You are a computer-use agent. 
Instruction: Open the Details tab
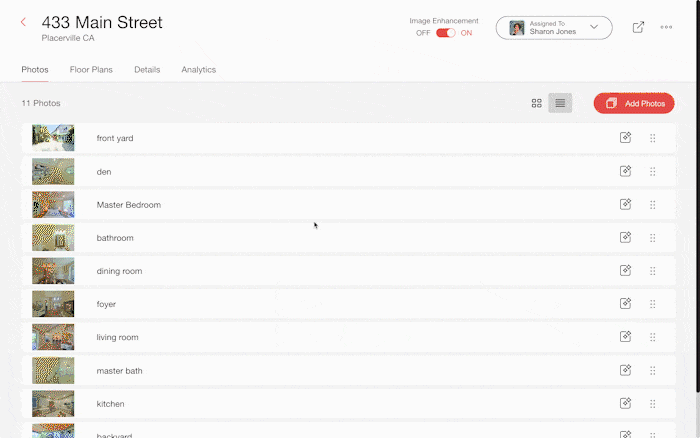[x=147, y=70]
